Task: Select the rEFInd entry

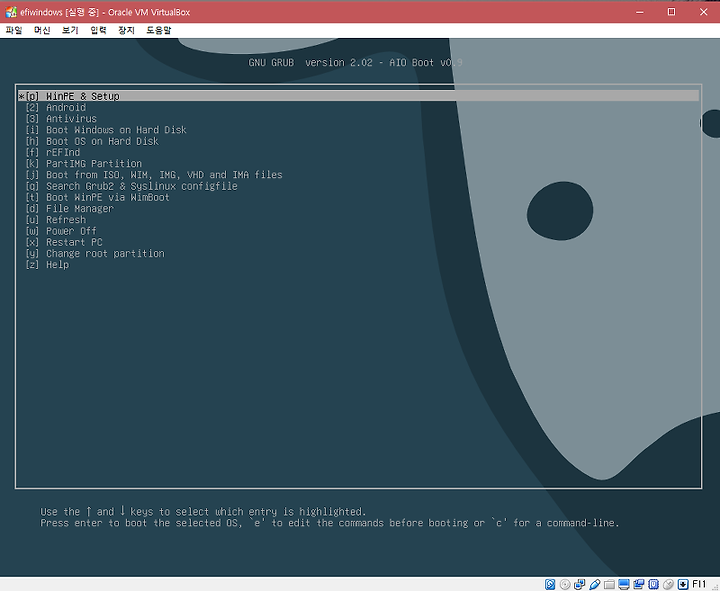Action: [x=358, y=152]
